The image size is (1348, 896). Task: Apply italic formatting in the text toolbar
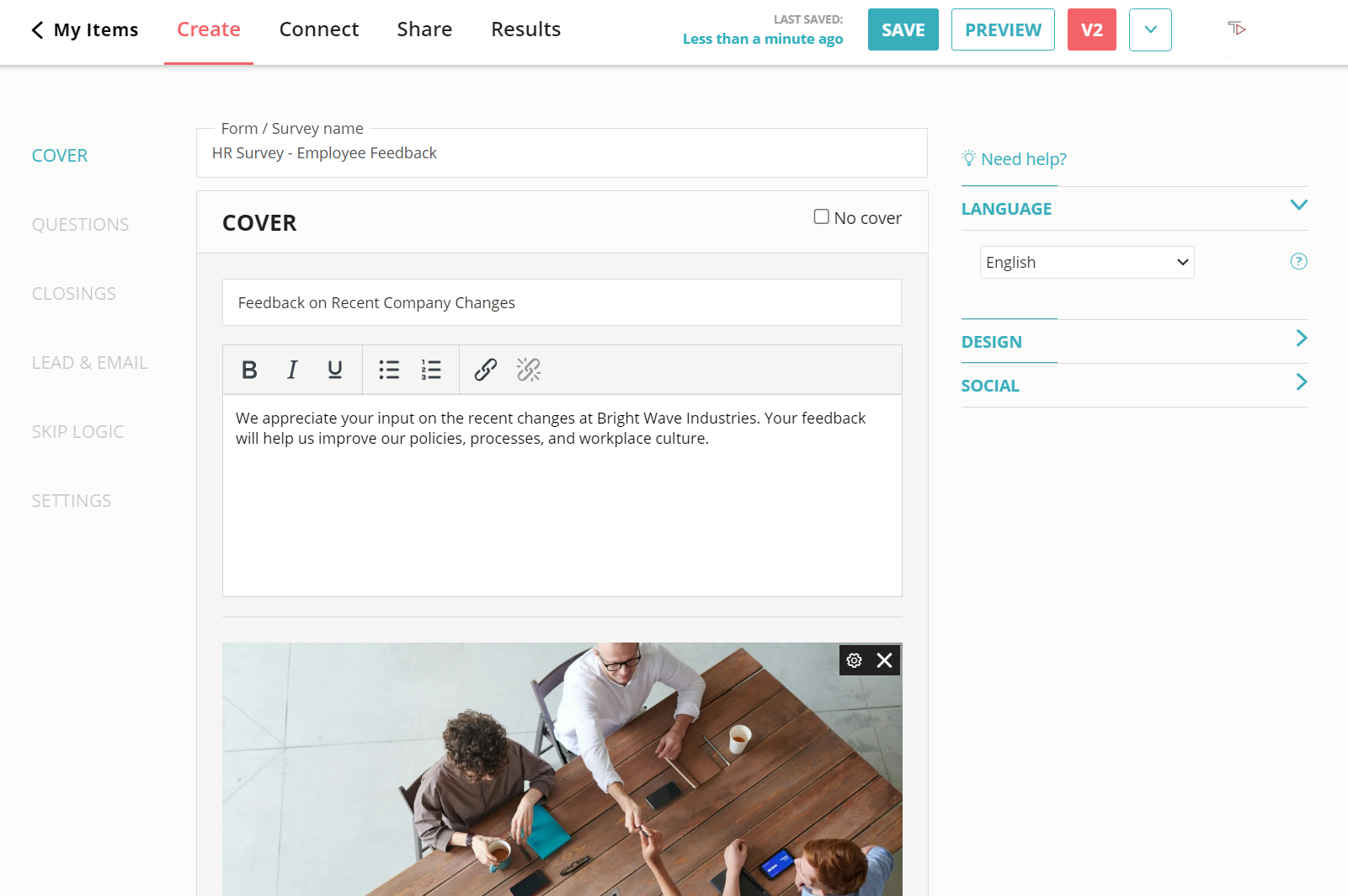(292, 369)
